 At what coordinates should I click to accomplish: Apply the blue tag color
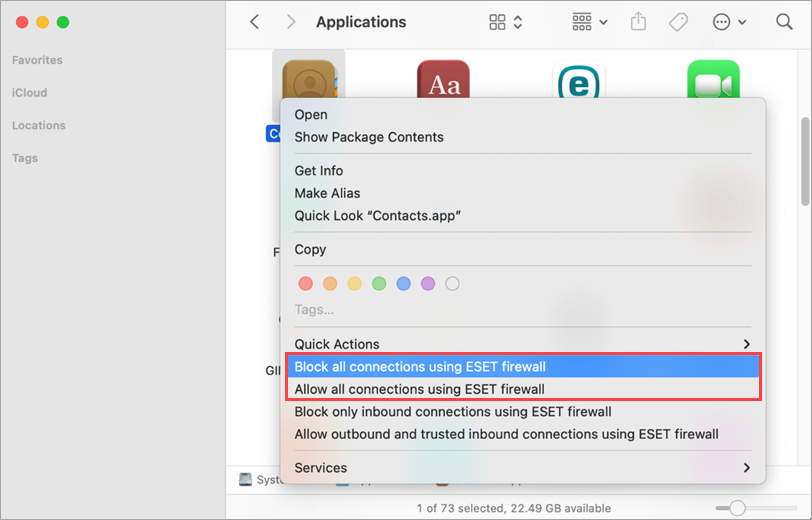point(403,283)
